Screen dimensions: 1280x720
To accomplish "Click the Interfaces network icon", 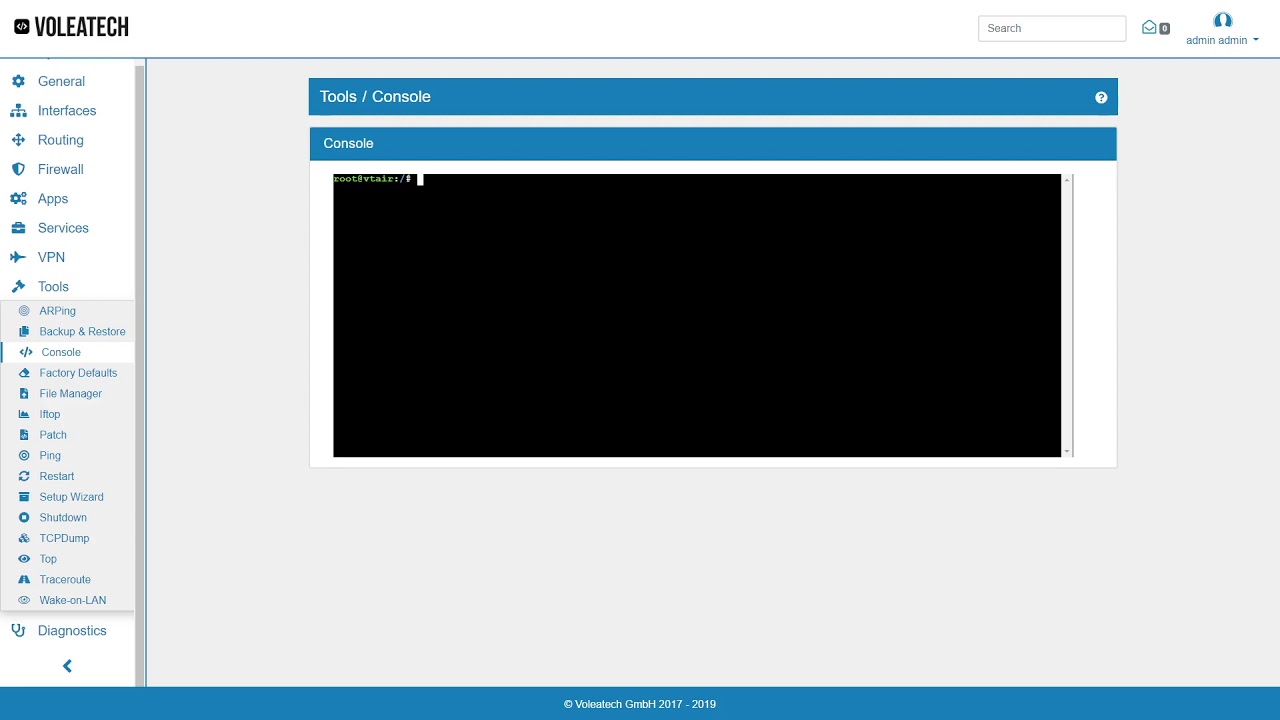I will point(18,111).
